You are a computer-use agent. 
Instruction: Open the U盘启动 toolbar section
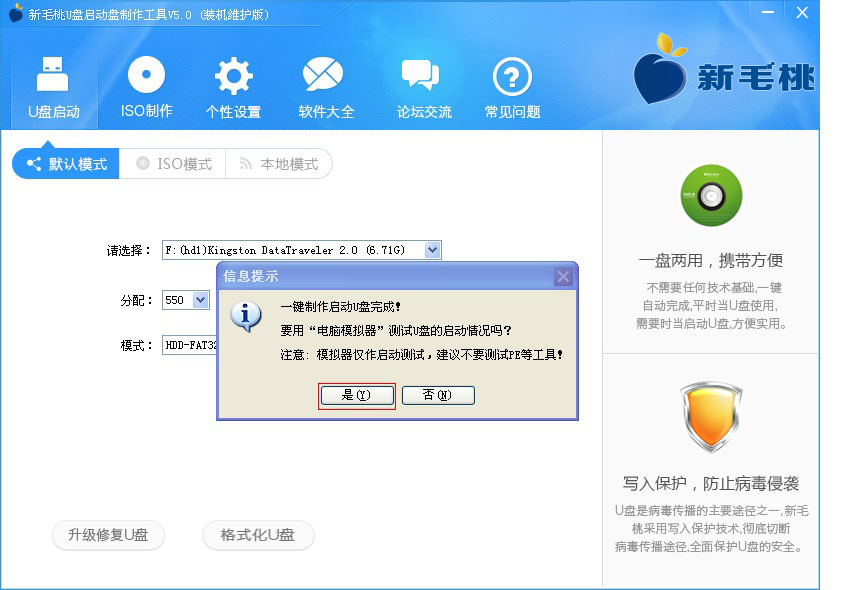(x=53, y=88)
